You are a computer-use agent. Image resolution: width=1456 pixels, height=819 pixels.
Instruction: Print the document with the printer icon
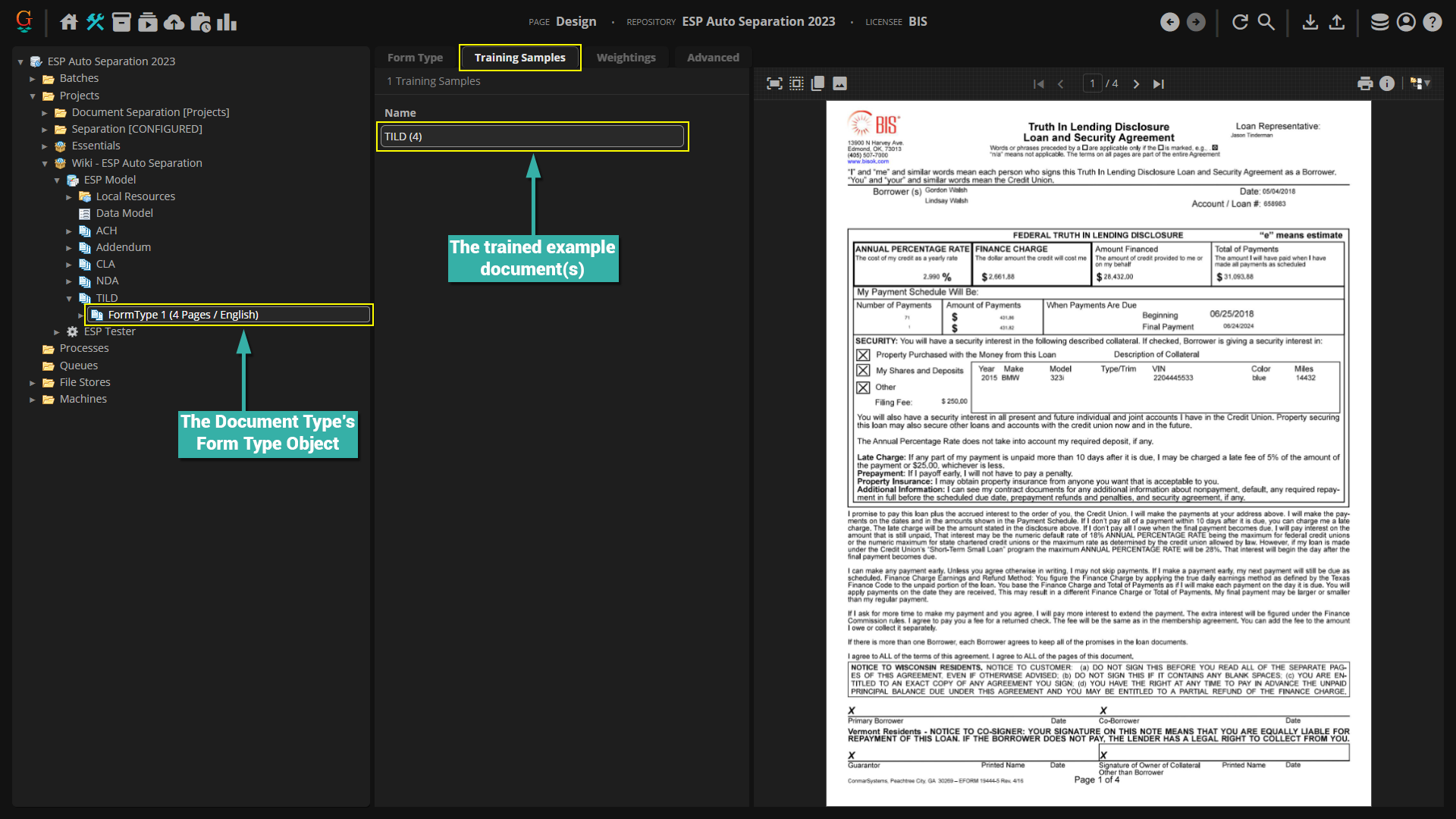point(1365,83)
